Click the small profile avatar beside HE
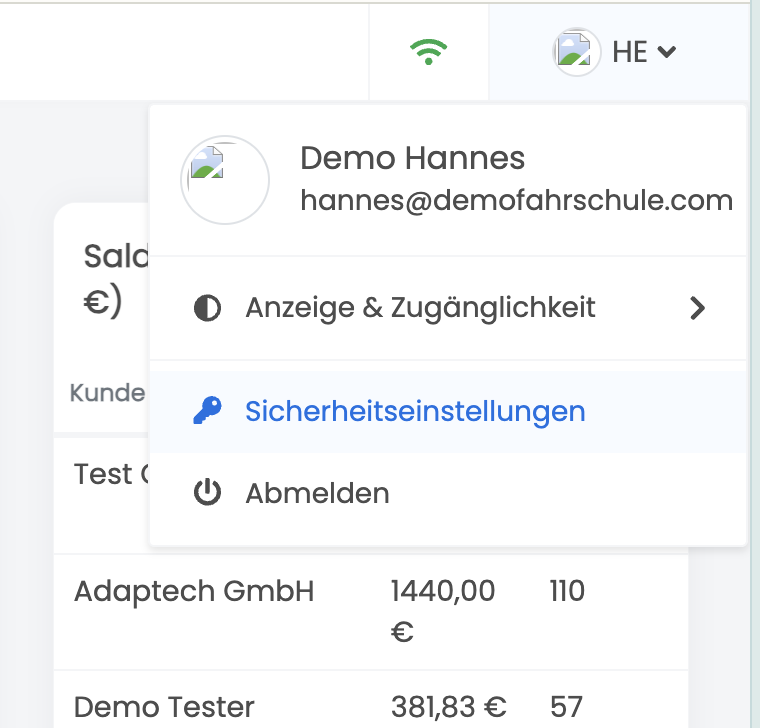 (x=576, y=51)
